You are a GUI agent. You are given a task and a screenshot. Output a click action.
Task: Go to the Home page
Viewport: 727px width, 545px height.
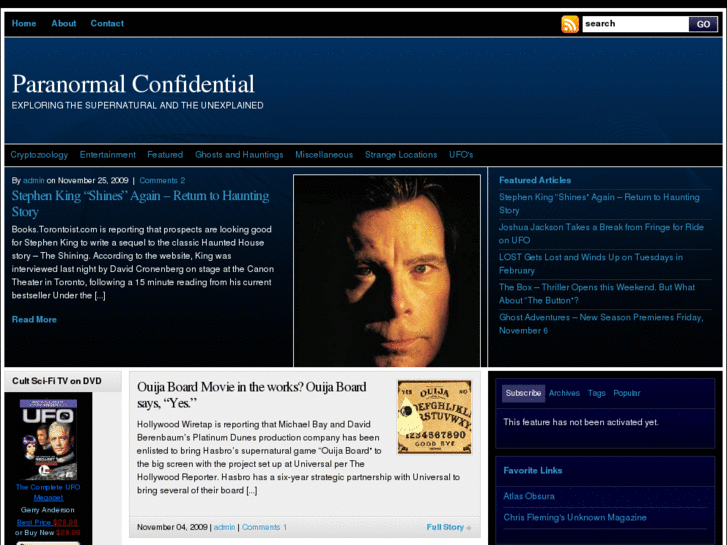pyautogui.click(x=24, y=23)
